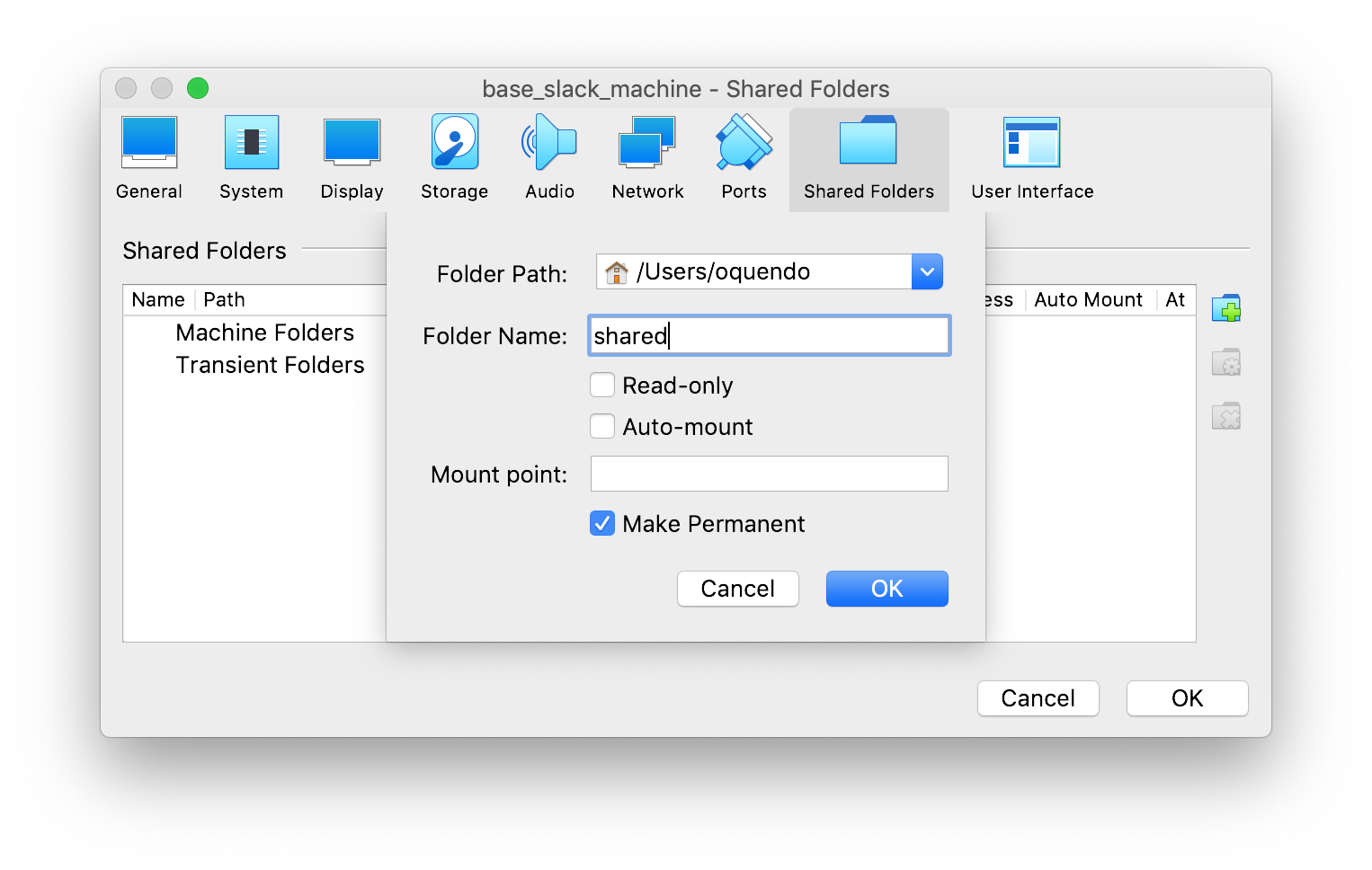Click the Folder Name input field
Image resolution: width=1372 pixels, height=870 pixels.
pyautogui.click(x=770, y=335)
